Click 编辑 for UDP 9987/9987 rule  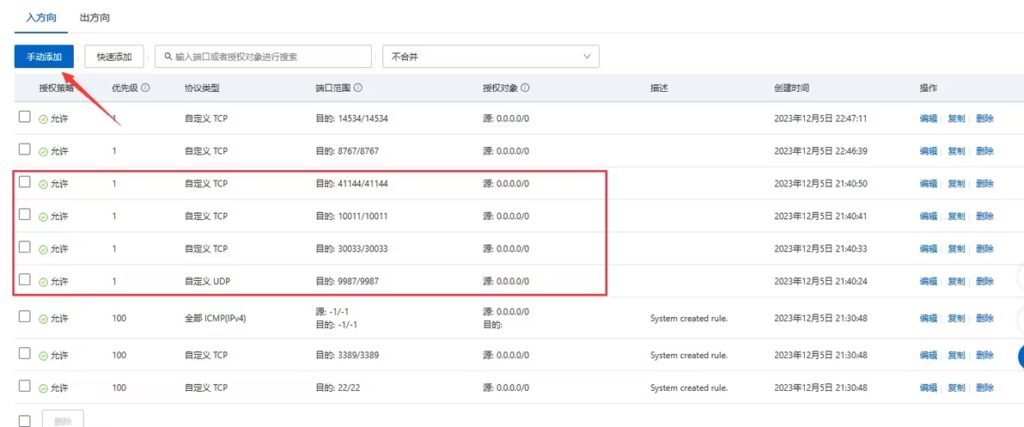tap(928, 281)
